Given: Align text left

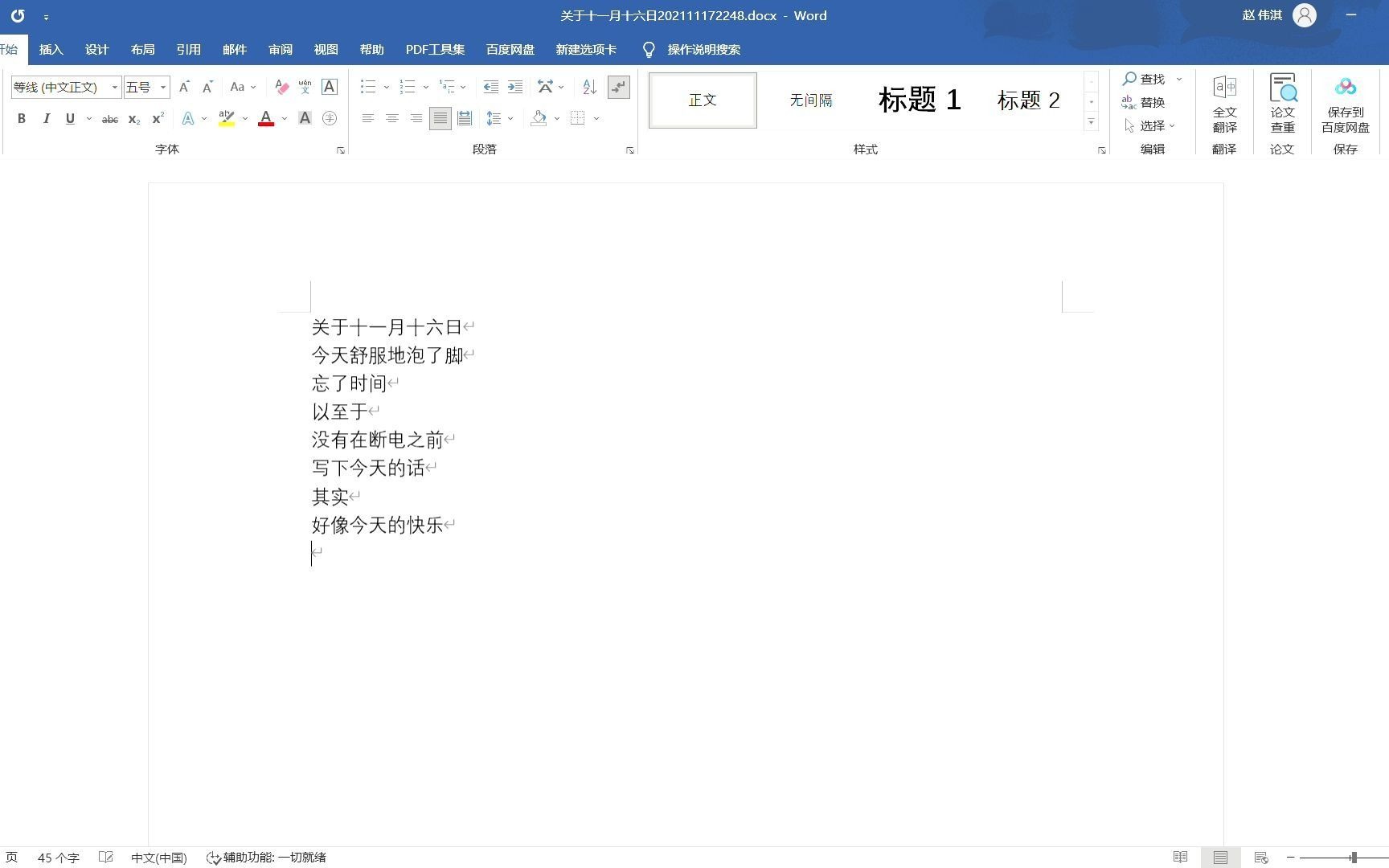Looking at the screenshot, I should point(367,118).
